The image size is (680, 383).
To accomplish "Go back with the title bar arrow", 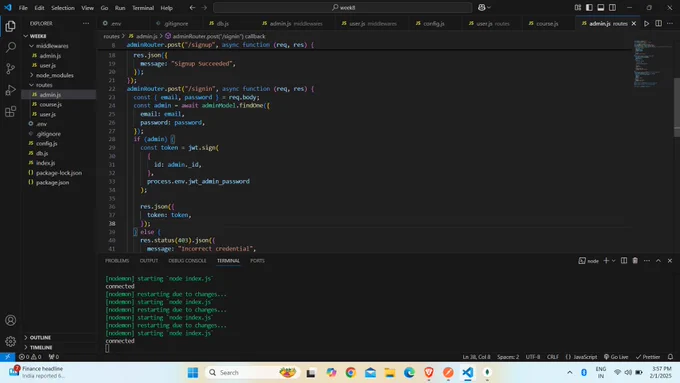I will (192, 7).
